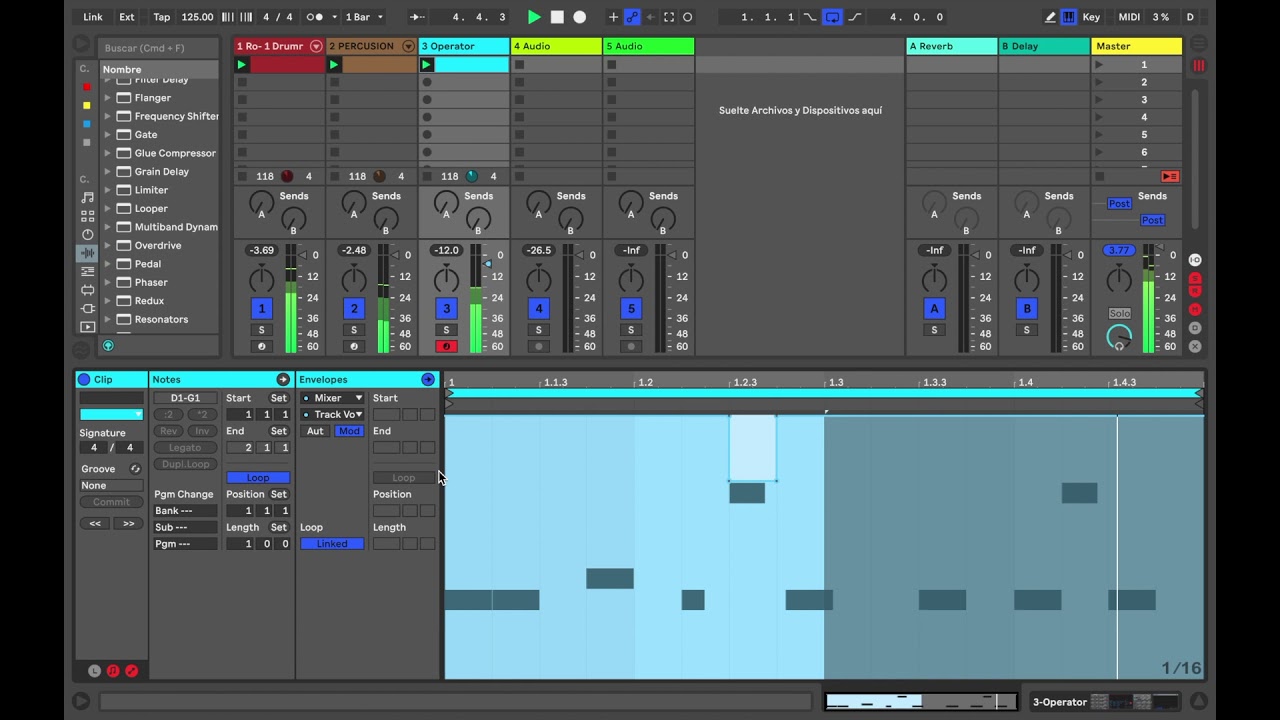Screen dimensions: 1280x720
Task: Select the 4 Audio track header
Action: coord(556,46)
